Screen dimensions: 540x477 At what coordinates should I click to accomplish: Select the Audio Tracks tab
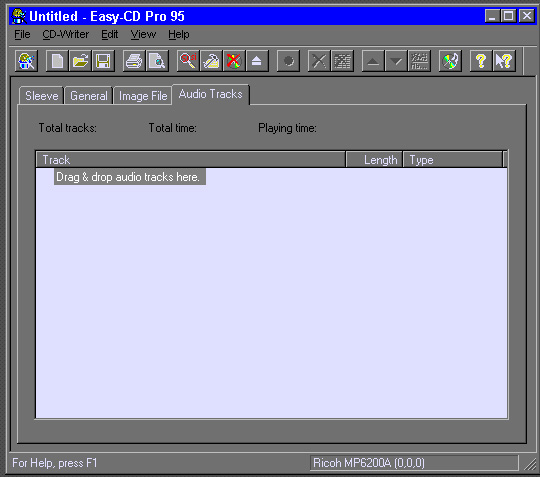click(211, 94)
